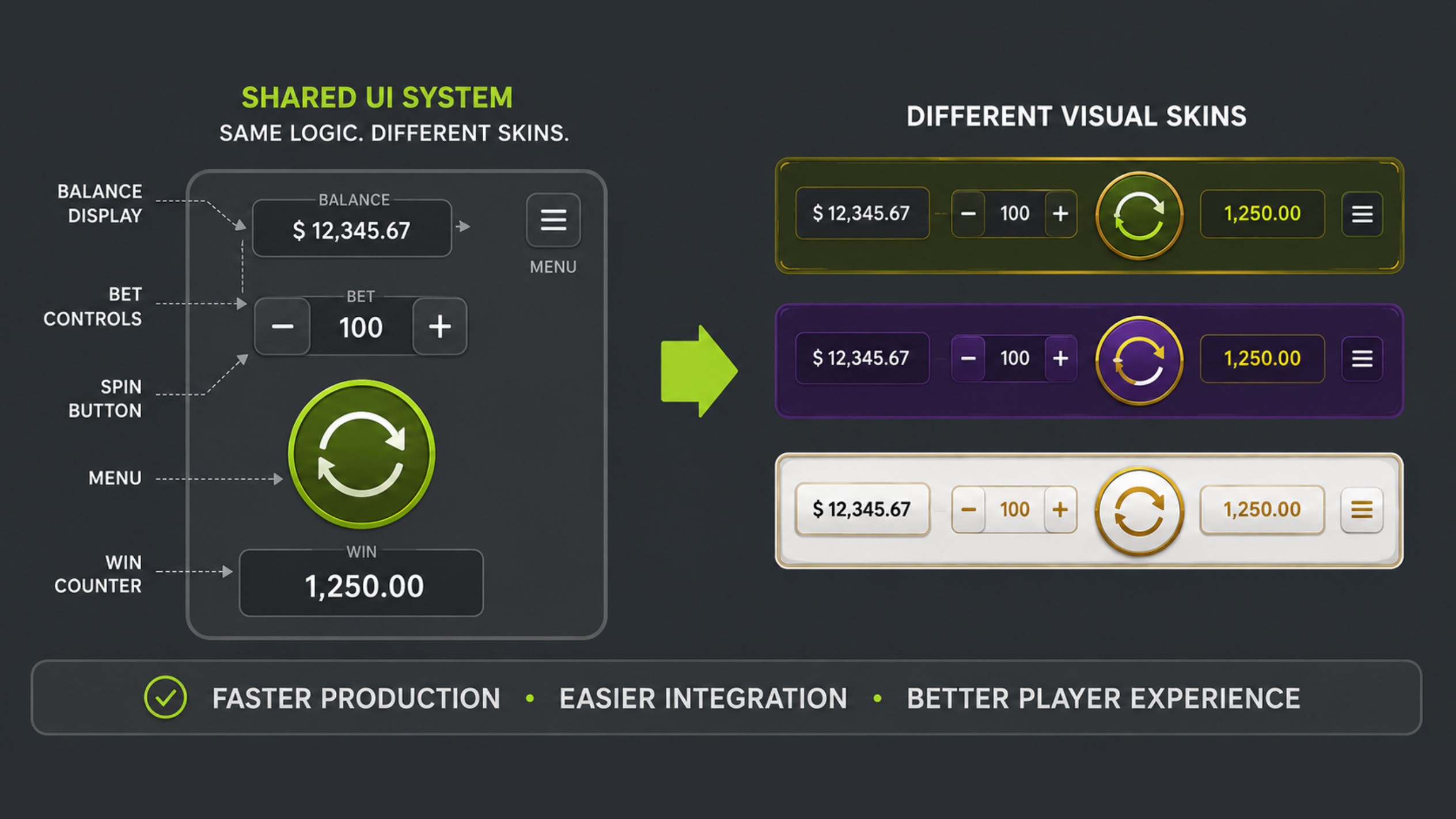Select the bet value 100 in shared panel
Screen dimensions: 1456x819
[361, 328]
